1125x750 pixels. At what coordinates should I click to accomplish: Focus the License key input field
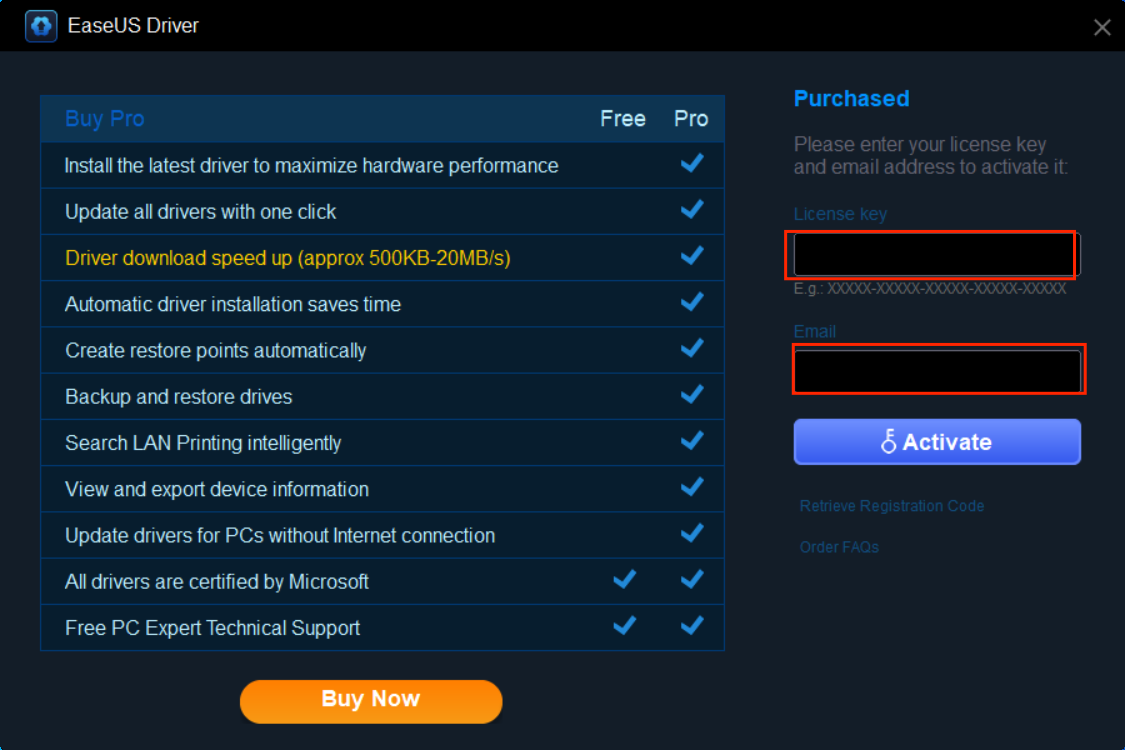click(x=934, y=255)
